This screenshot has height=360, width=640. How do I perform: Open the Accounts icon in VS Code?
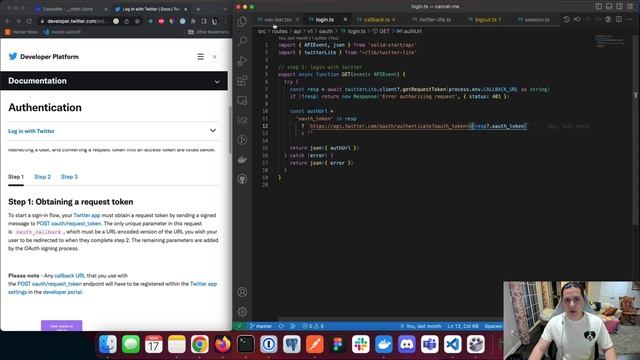click(x=242, y=292)
